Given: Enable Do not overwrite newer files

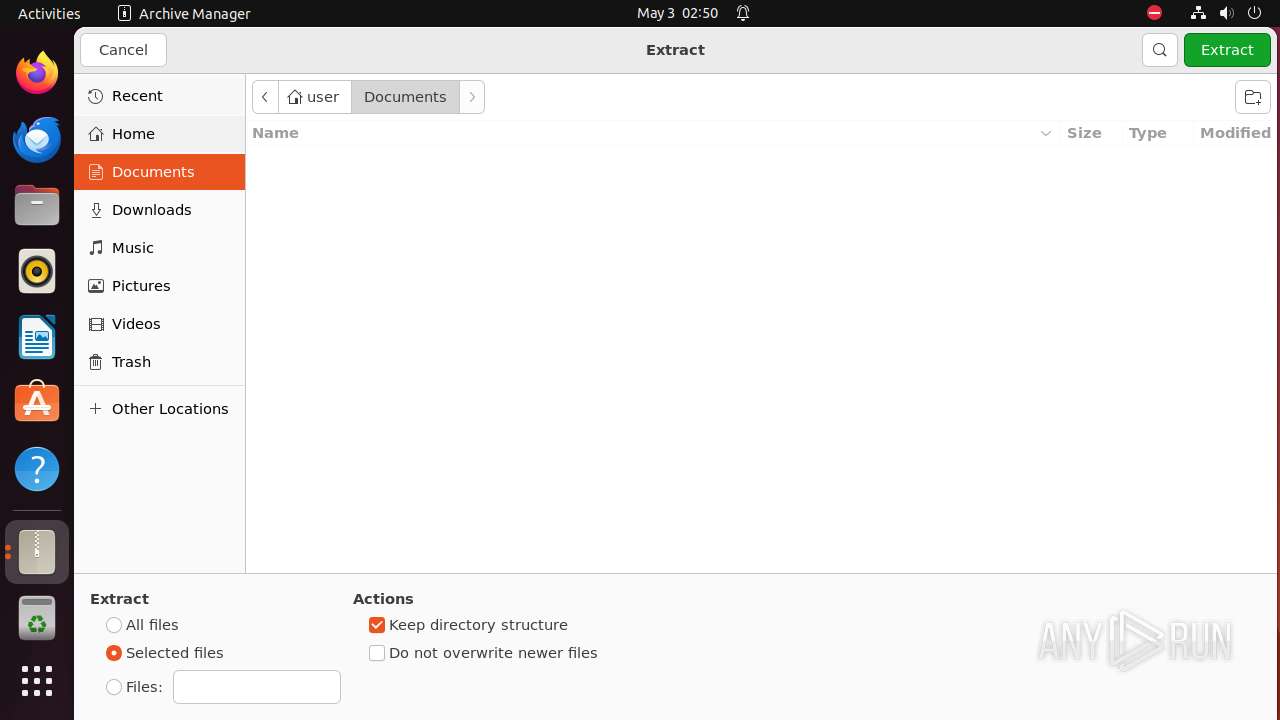Looking at the screenshot, I should [x=377, y=653].
